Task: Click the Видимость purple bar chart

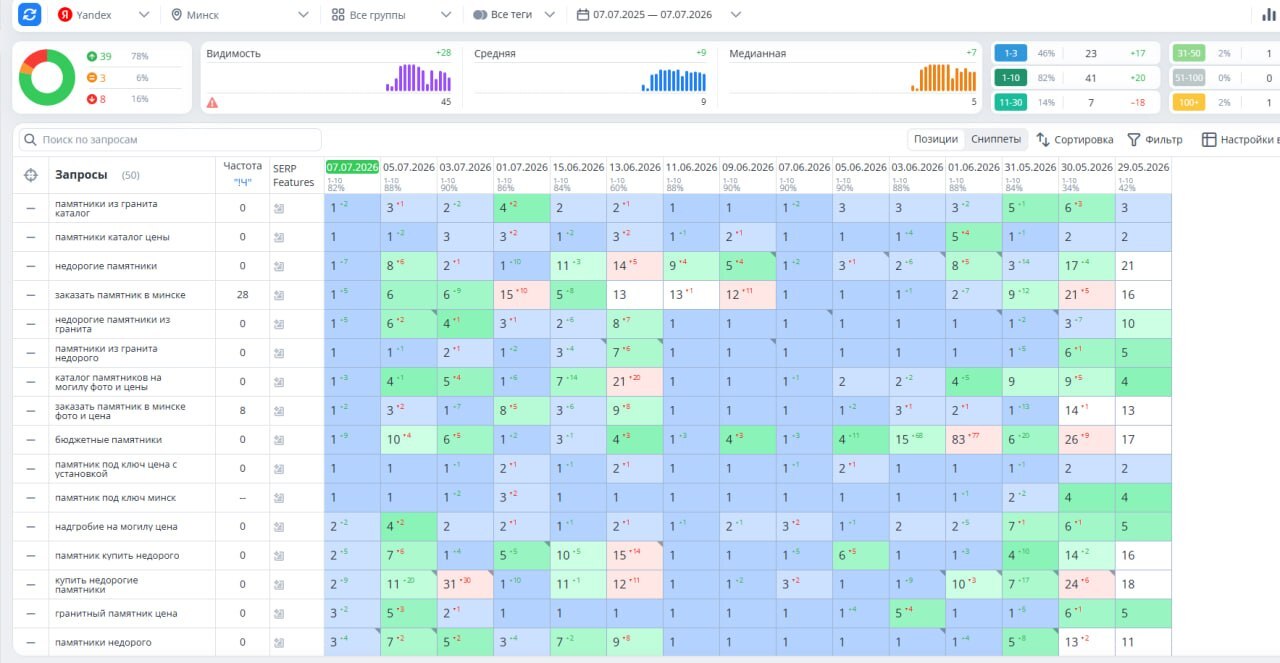Action: click(419, 78)
